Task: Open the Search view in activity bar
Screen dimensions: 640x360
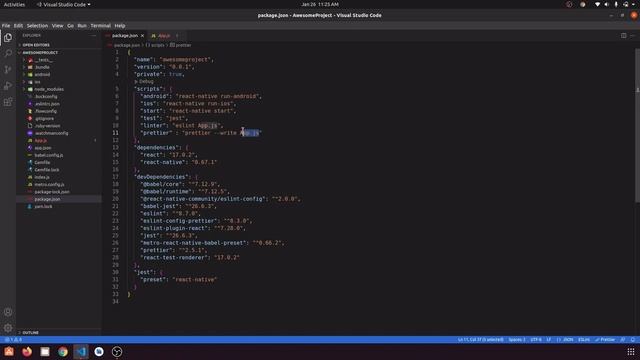Action: tap(8, 53)
